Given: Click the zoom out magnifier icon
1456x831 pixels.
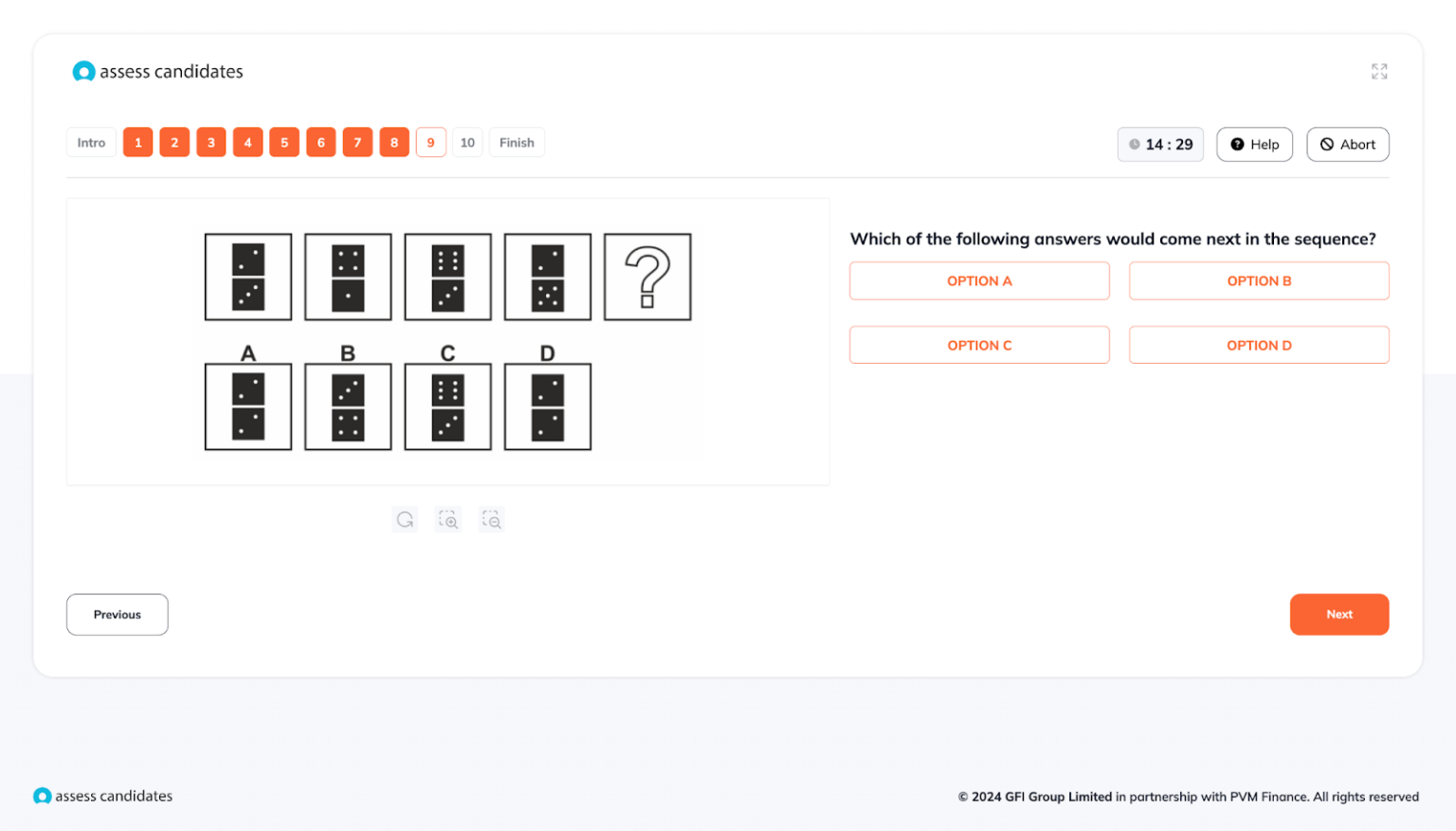Looking at the screenshot, I should [491, 519].
